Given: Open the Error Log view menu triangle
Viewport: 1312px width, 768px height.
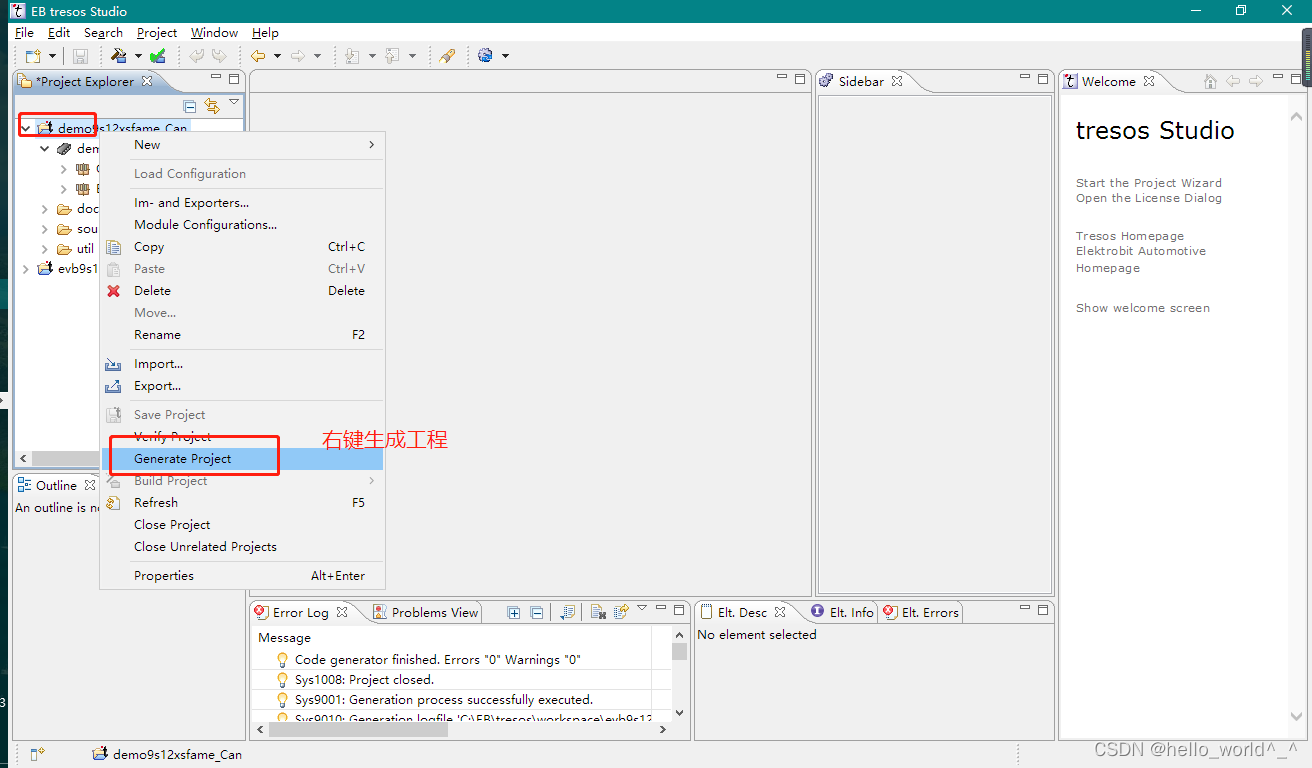Looking at the screenshot, I should [x=642, y=608].
